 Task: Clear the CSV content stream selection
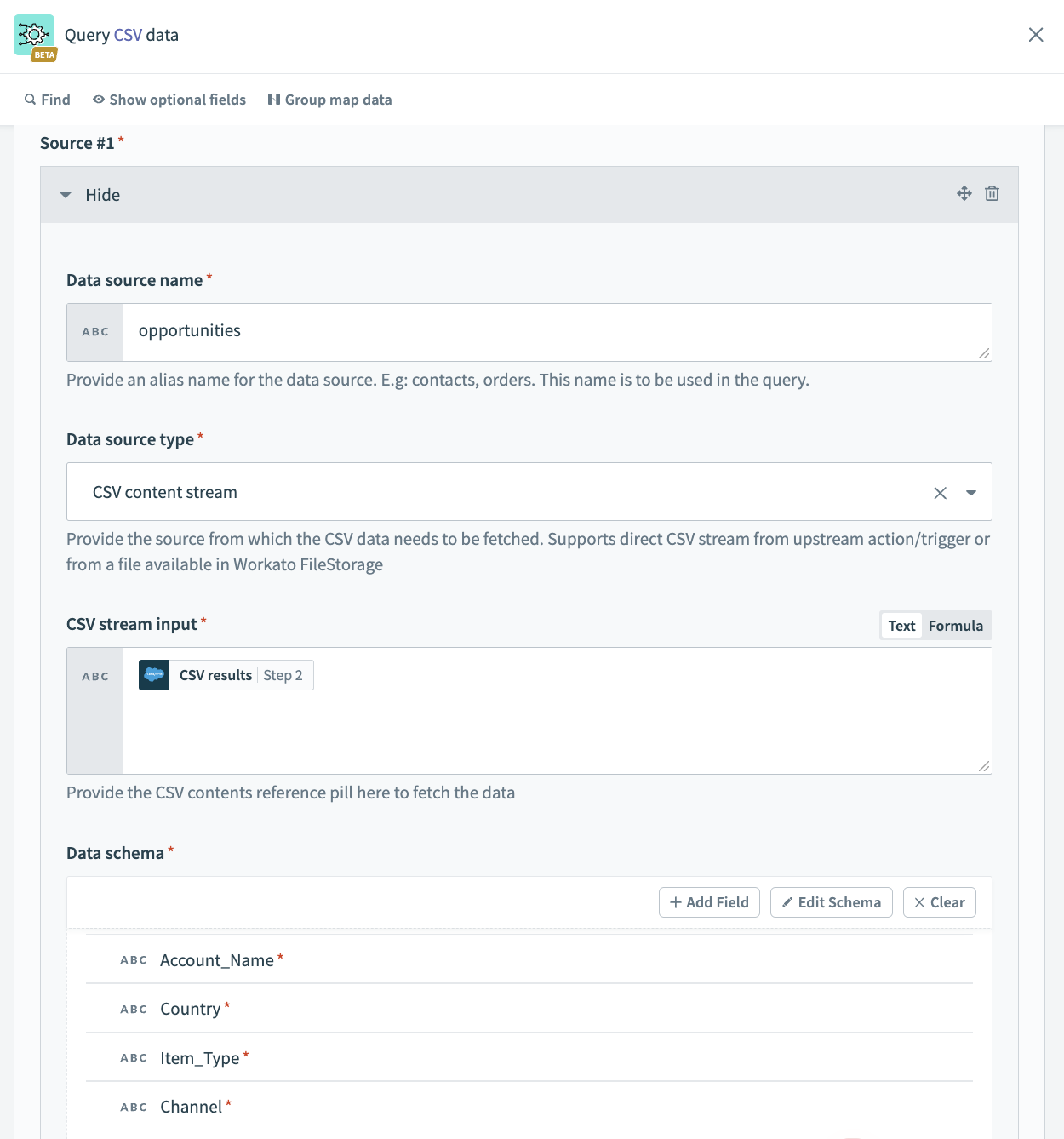click(940, 493)
